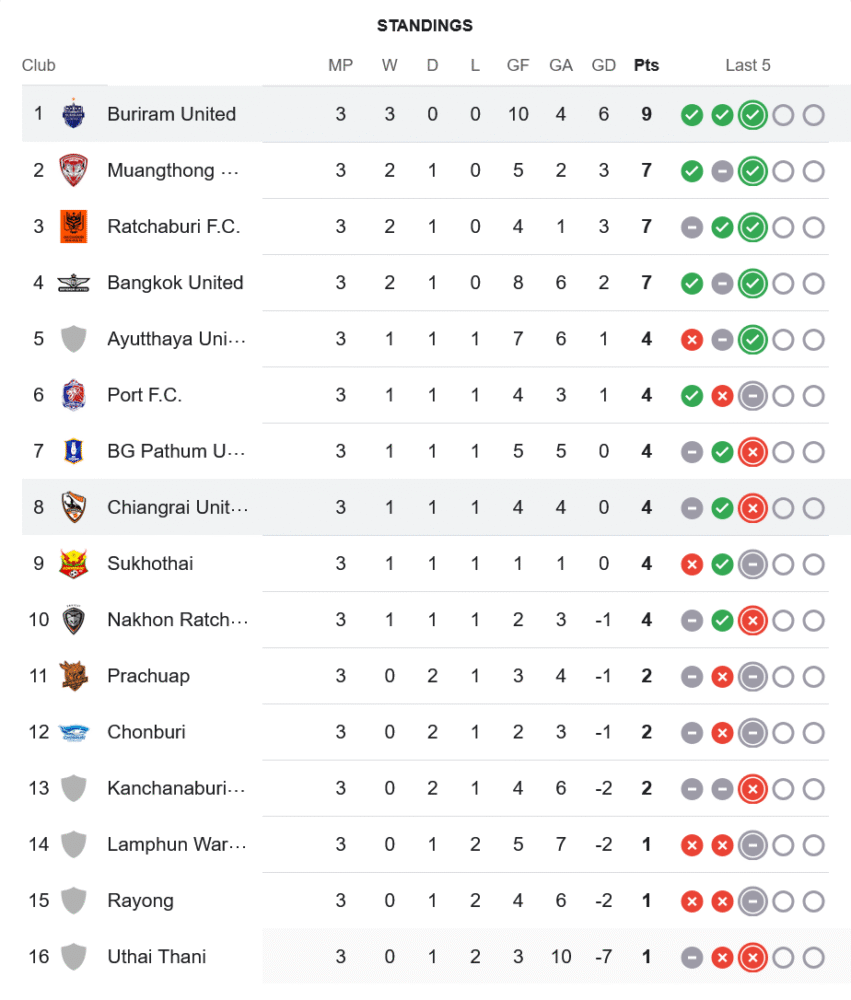Click the Last 5 column header
This screenshot has height=1000, width=851.
(748, 65)
